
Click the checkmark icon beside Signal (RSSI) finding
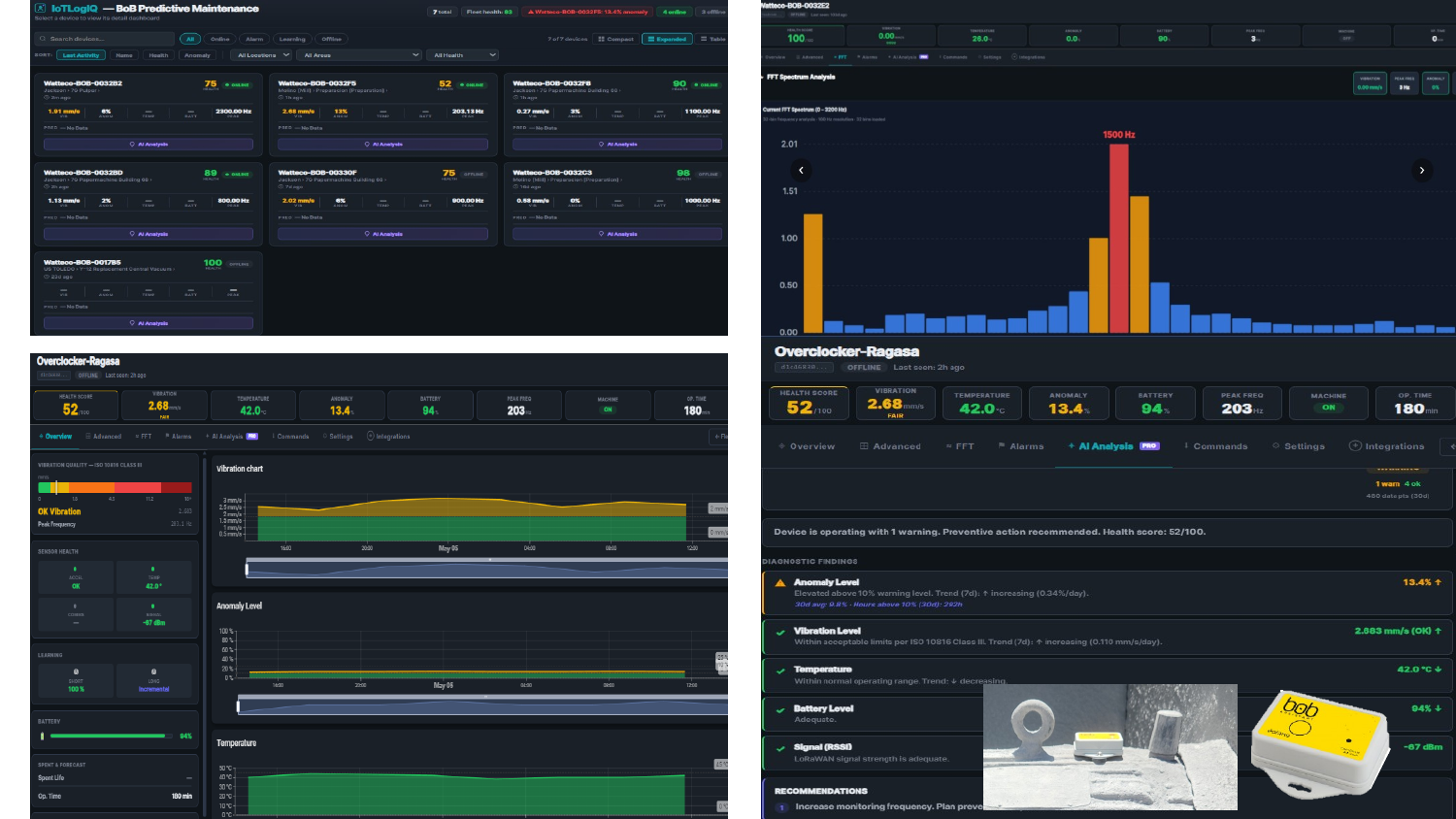point(779,748)
